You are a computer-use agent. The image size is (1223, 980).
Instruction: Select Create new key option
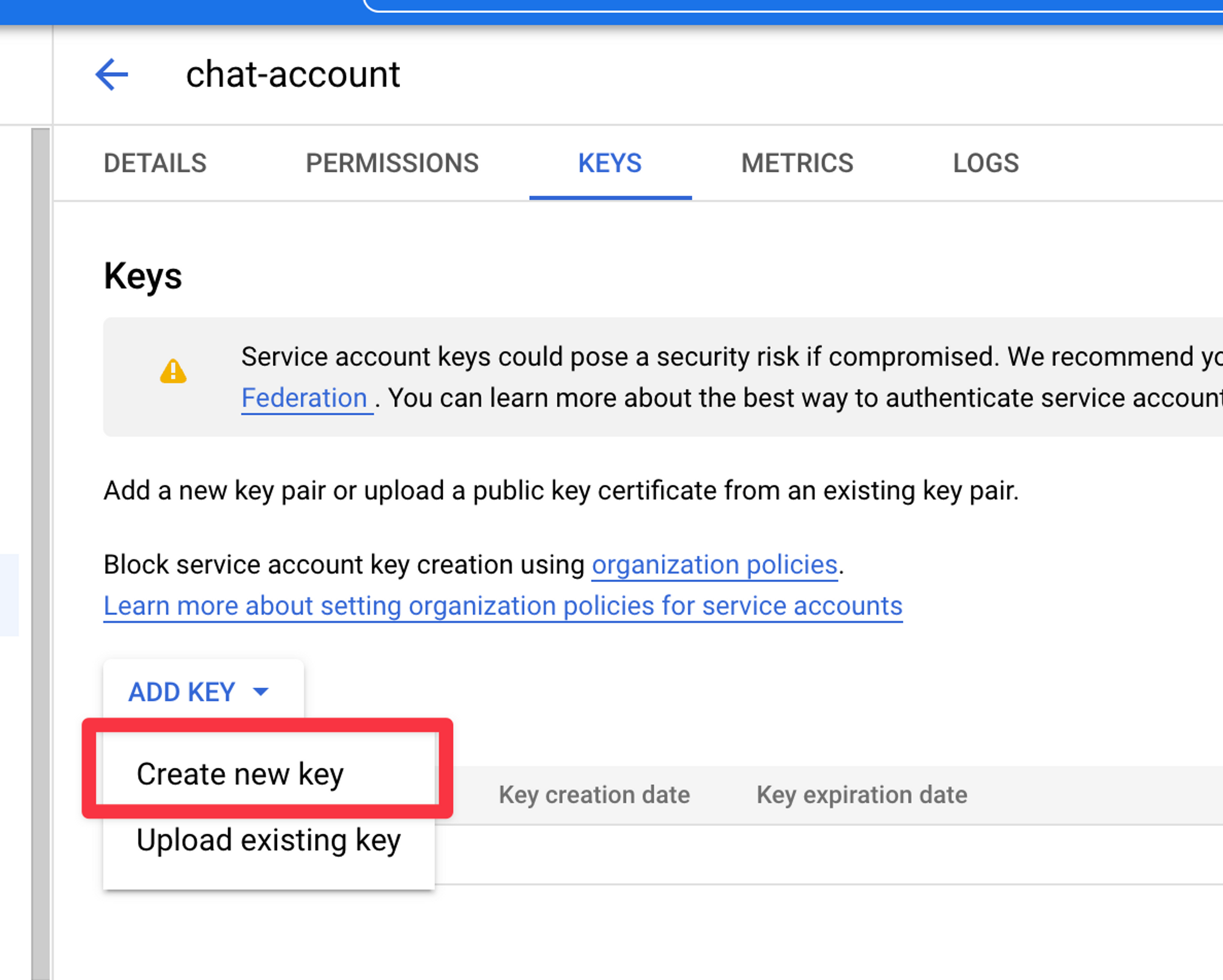[240, 774]
